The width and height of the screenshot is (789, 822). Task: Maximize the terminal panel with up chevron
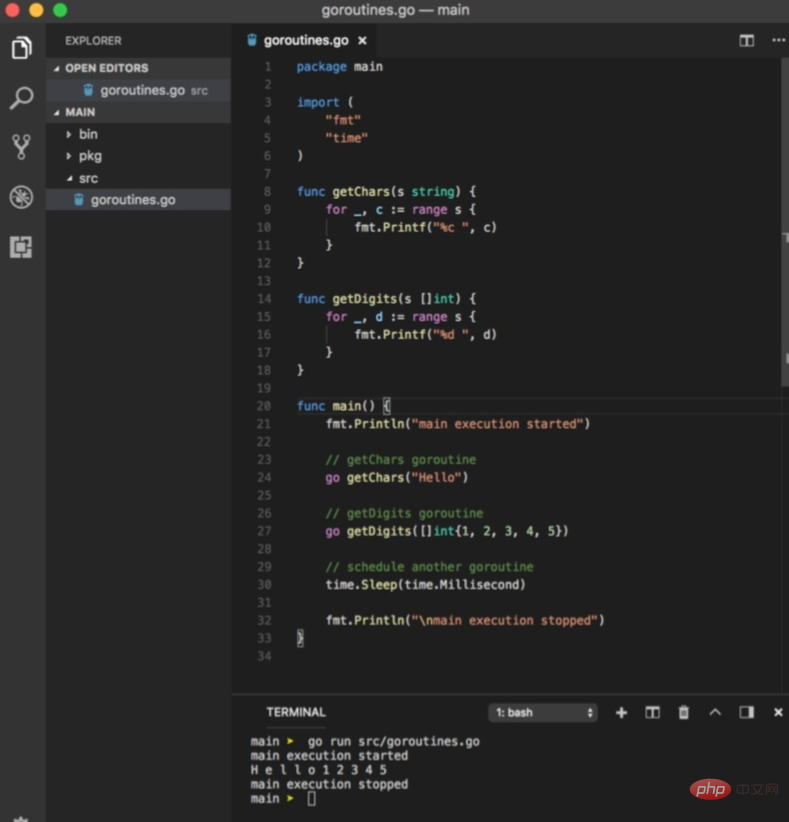tap(715, 712)
